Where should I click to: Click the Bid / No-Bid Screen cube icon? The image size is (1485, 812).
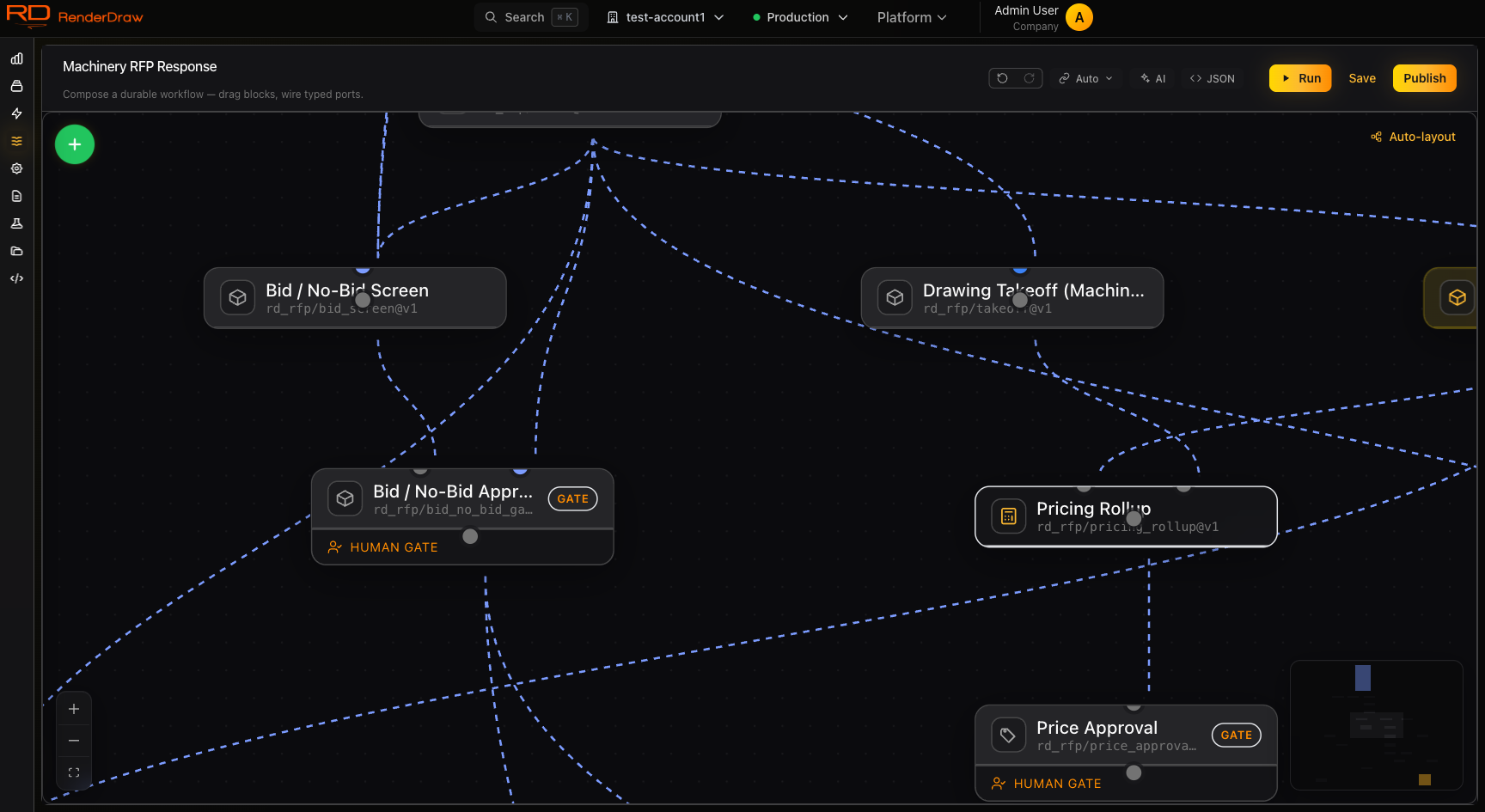pyautogui.click(x=238, y=297)
